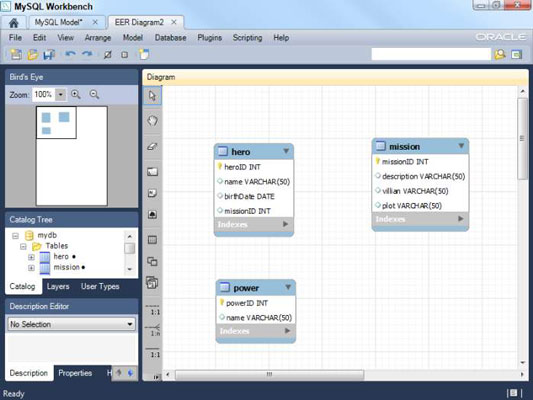The height and width of the screenshot is (400, 533).
Task: Click the zoom out magnifier icon
Action: click(x=94, y=94)
